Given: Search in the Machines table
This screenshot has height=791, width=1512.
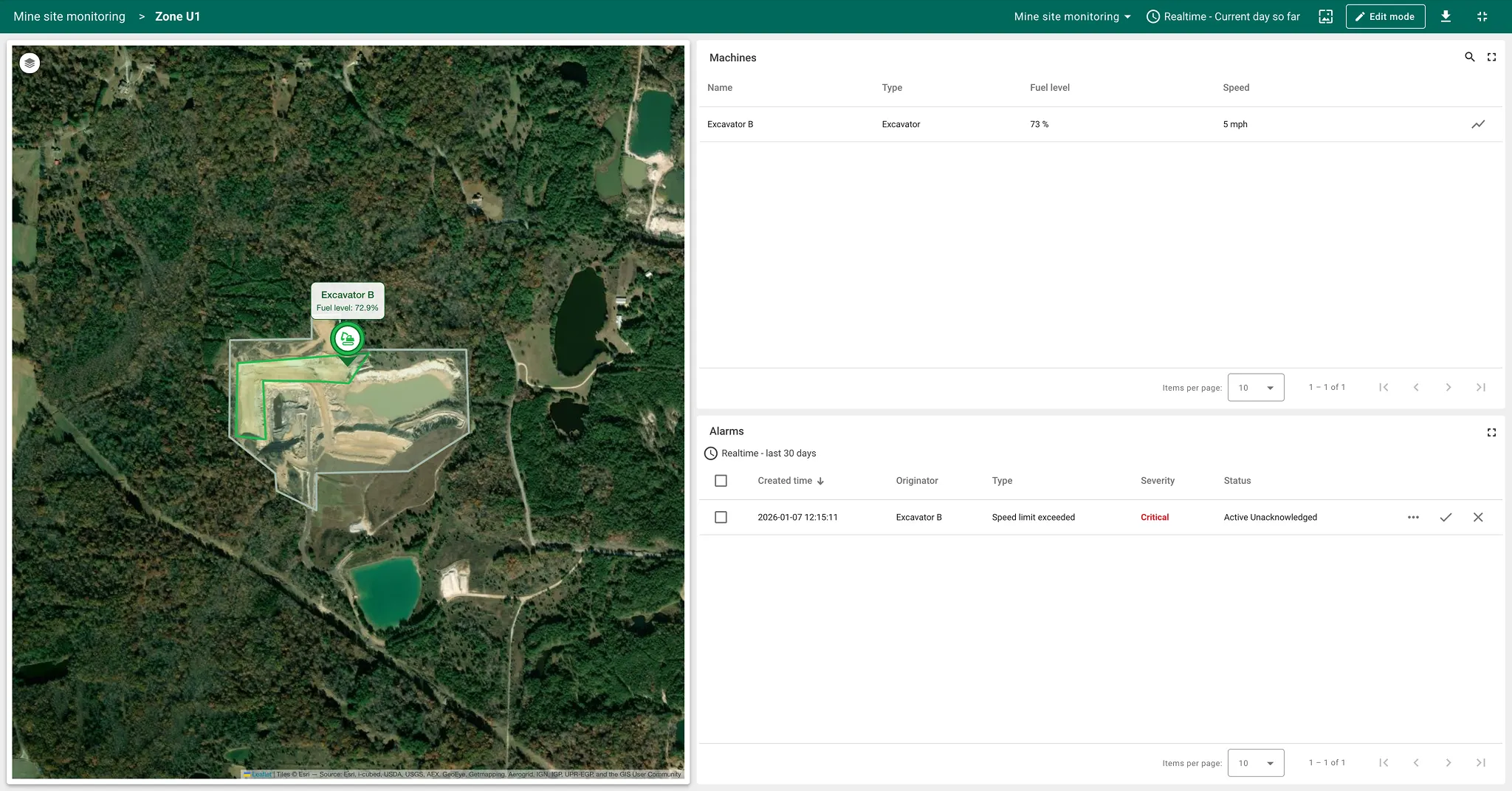Looking at the screenshot, I should 1469,57.
